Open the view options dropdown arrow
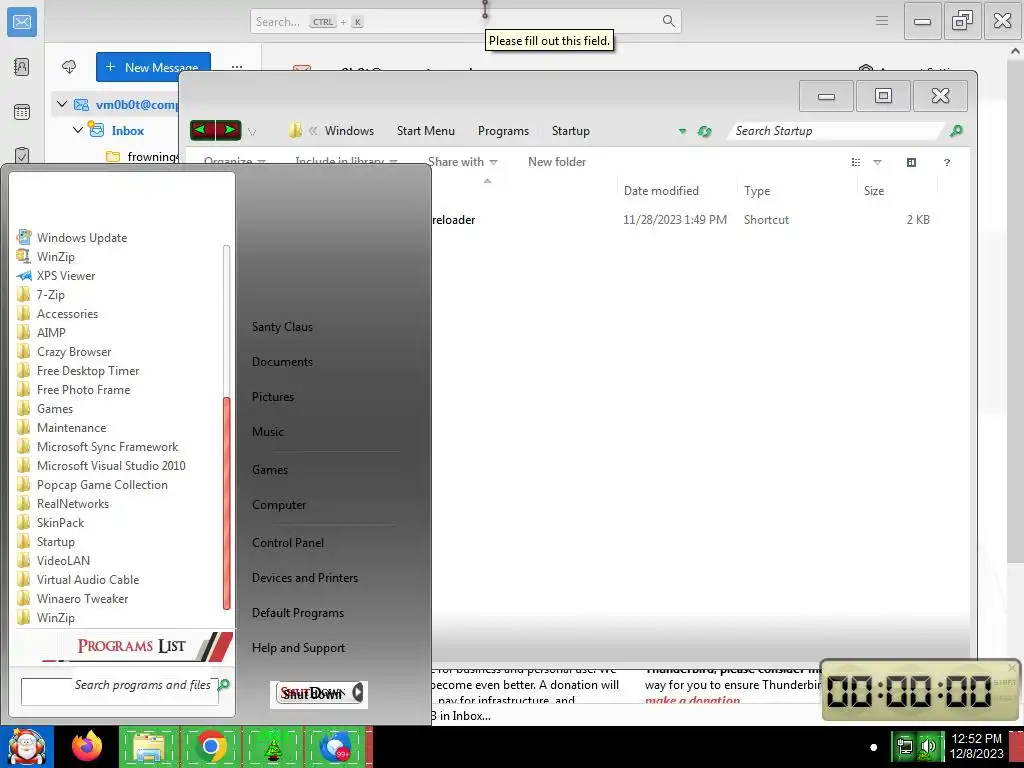1024x768 pixels. 878,163
